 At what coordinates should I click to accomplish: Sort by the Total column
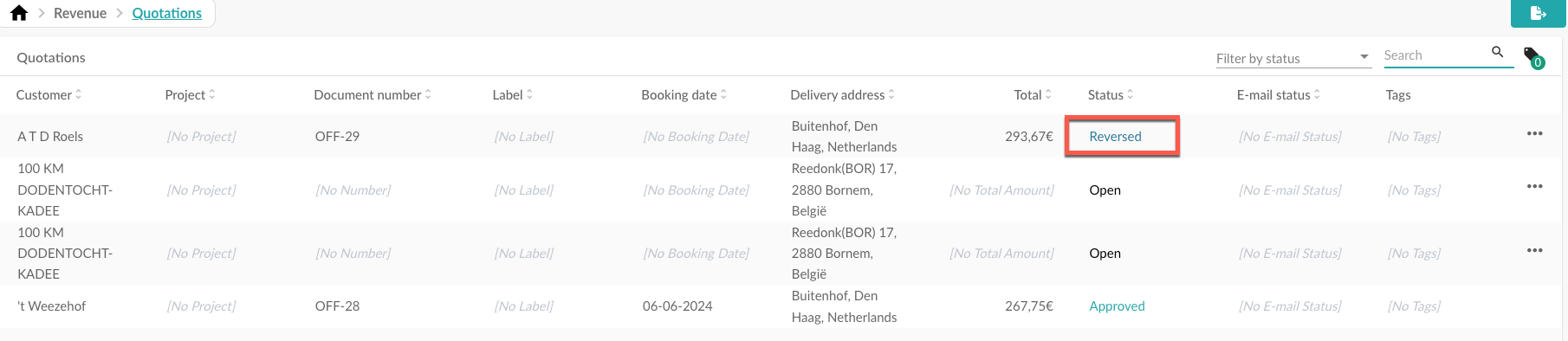point(1033,95)
